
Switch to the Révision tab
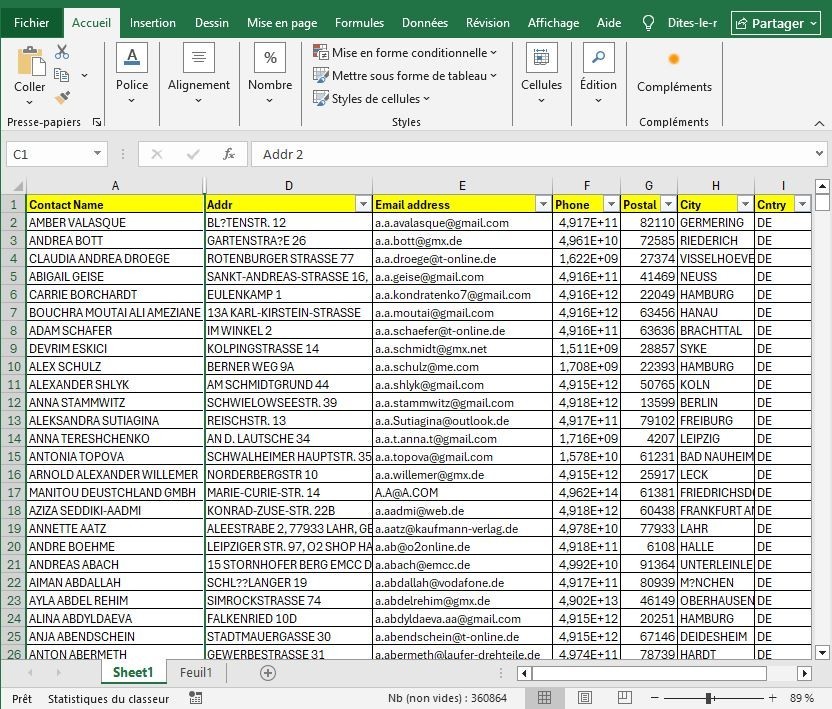(488, 23)
